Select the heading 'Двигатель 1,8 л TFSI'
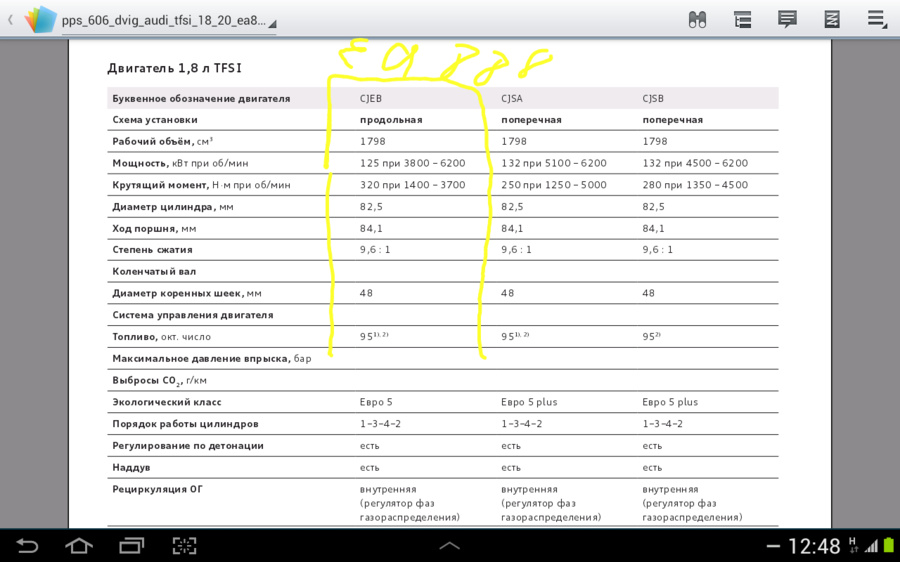The width and height of the screenshot is (900, 562). click(174, 68)
